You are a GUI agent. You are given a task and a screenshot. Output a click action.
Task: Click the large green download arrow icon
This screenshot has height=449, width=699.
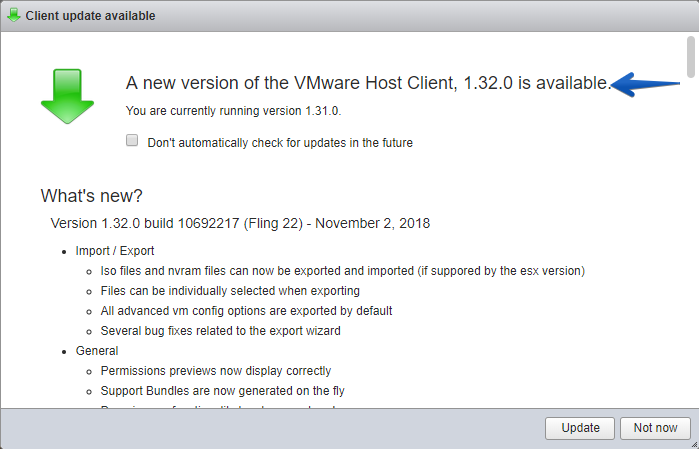(x=67, y=96)
